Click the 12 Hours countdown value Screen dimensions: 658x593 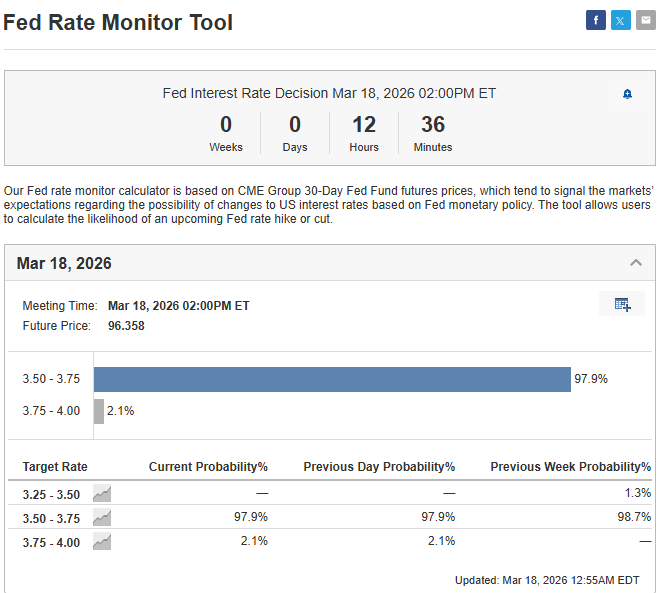click(364, 125)
